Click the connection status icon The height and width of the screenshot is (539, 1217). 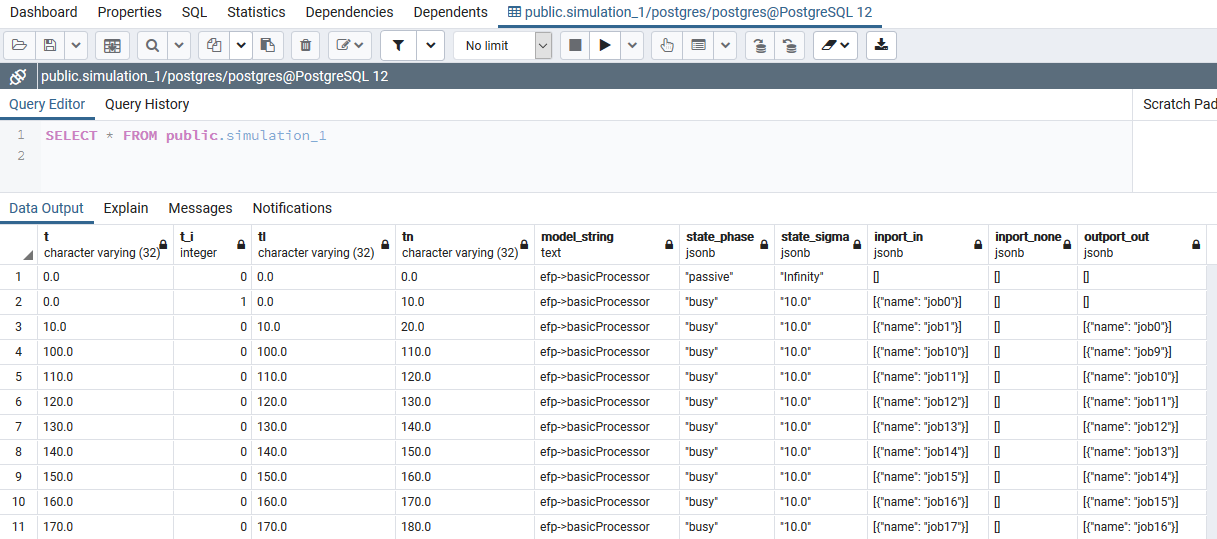point(18,76)
